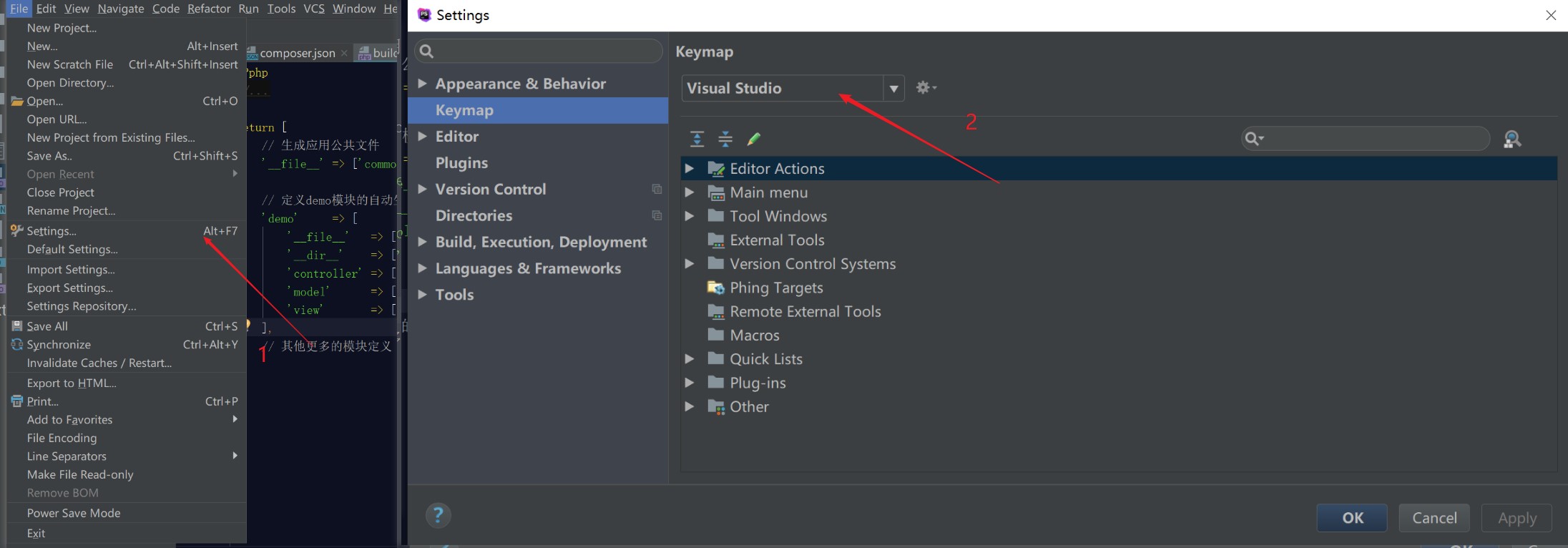
Task: Click the copy icon beside Version Control
Action: tap(657, 189)
